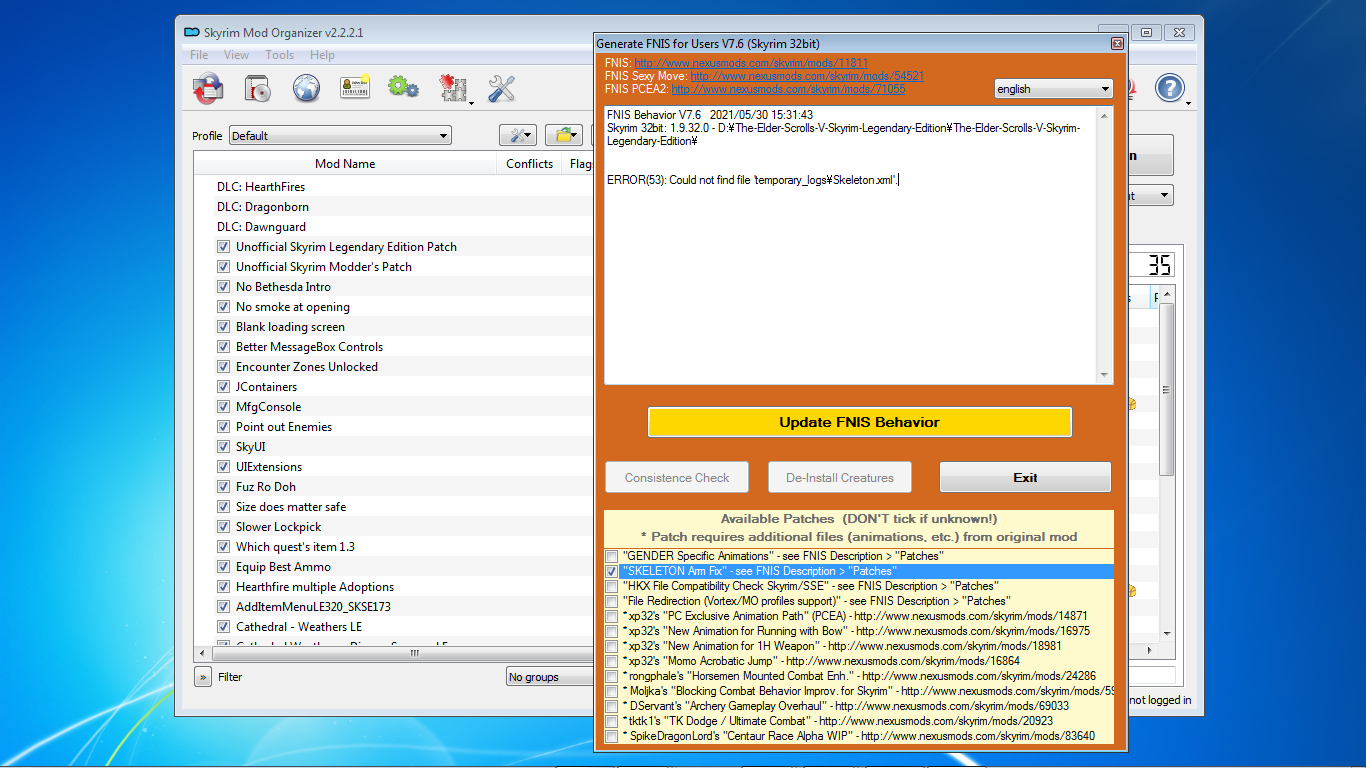Open the FNIS nexusmods link 11811
The width and height of the screenshot is (1366, 768).
[751, 63]
